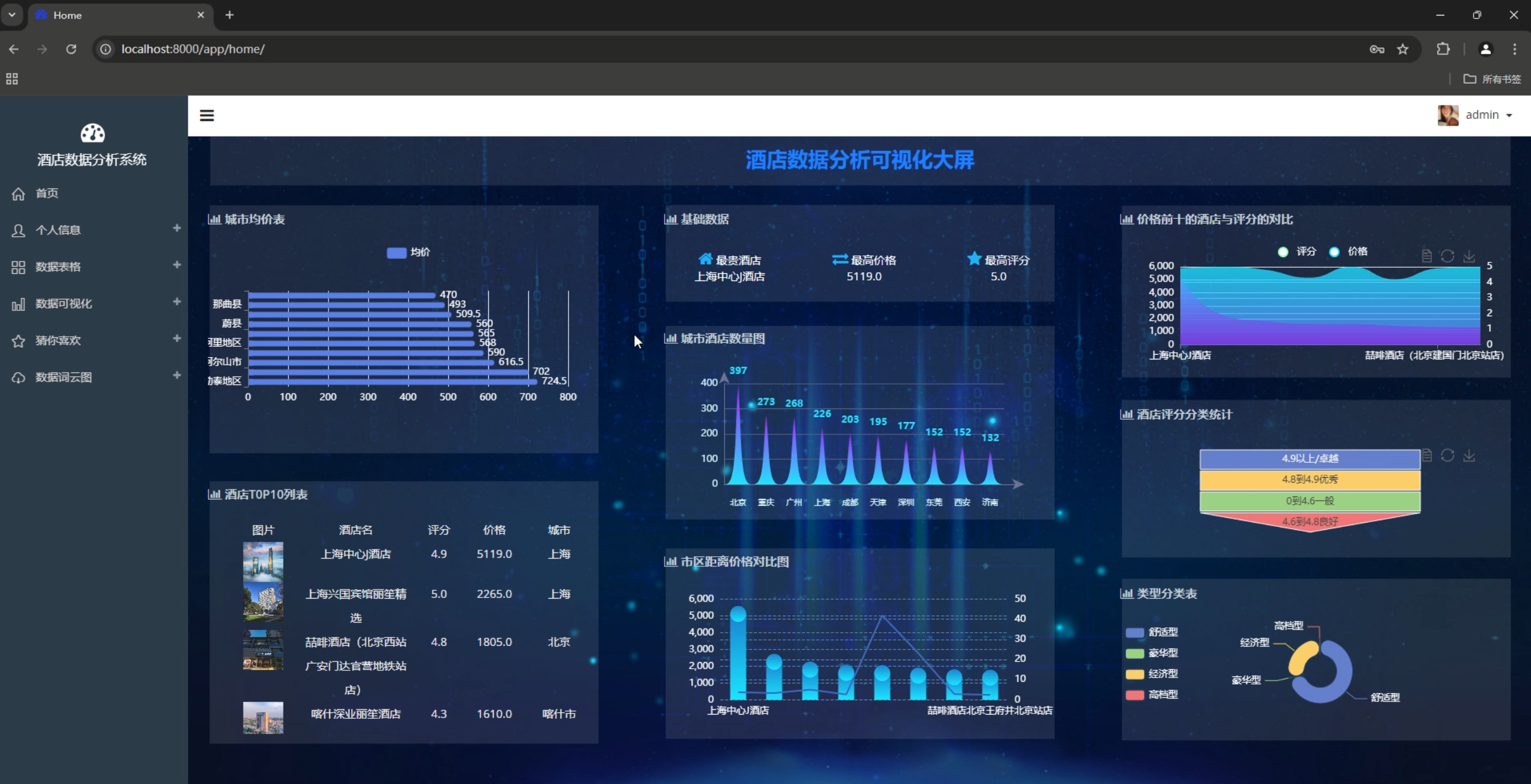Click the bar chart icon beside 数据可视化
The image size is (1531, 784).
click(x=19, y=304)
